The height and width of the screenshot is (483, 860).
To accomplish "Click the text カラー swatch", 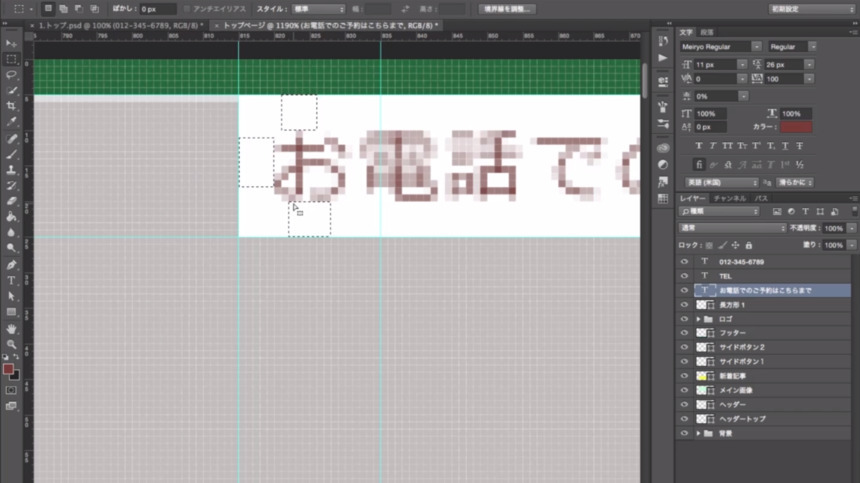I will [796, 127].
